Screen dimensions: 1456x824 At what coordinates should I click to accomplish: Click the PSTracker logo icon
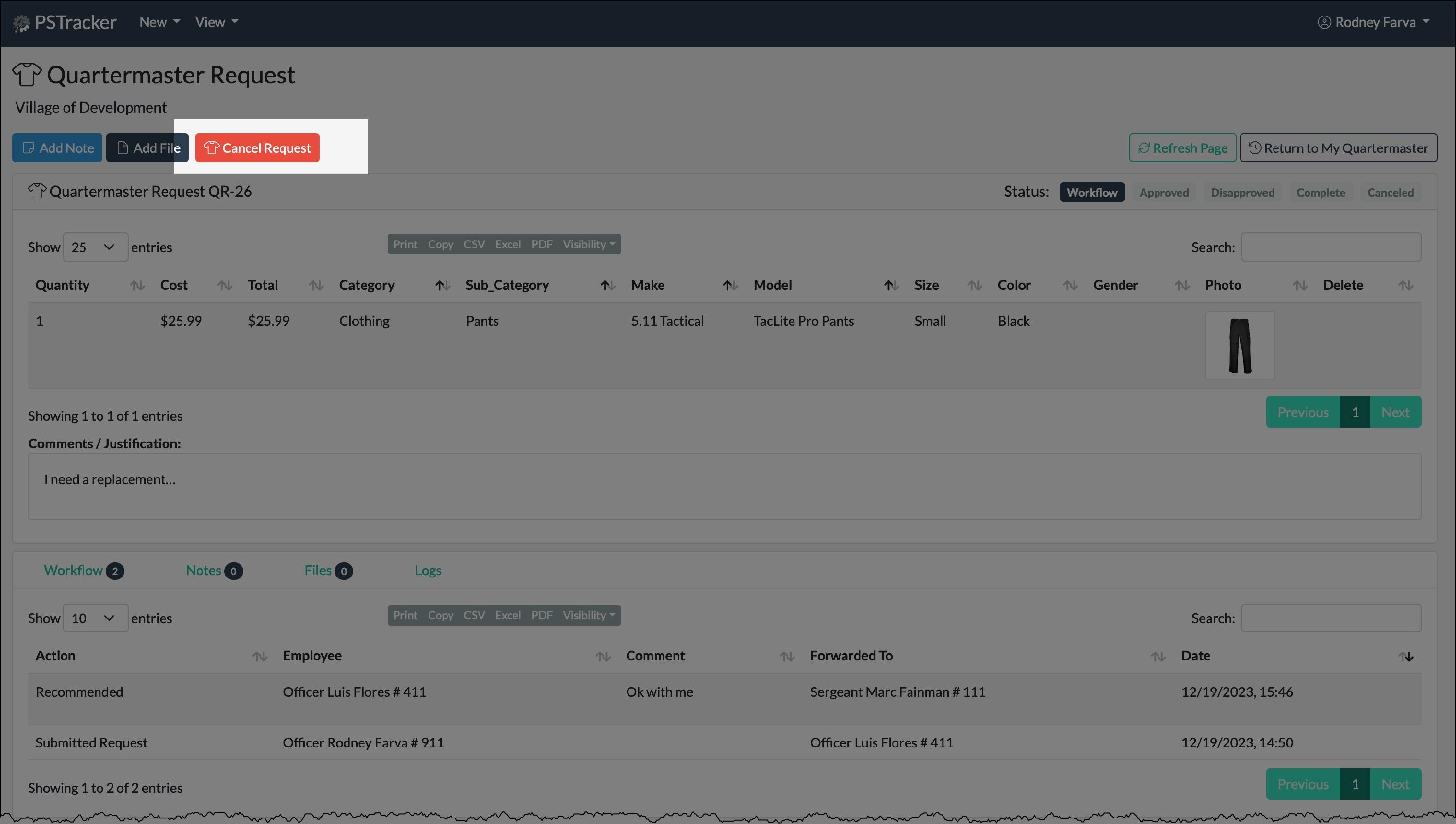[21, 23]
